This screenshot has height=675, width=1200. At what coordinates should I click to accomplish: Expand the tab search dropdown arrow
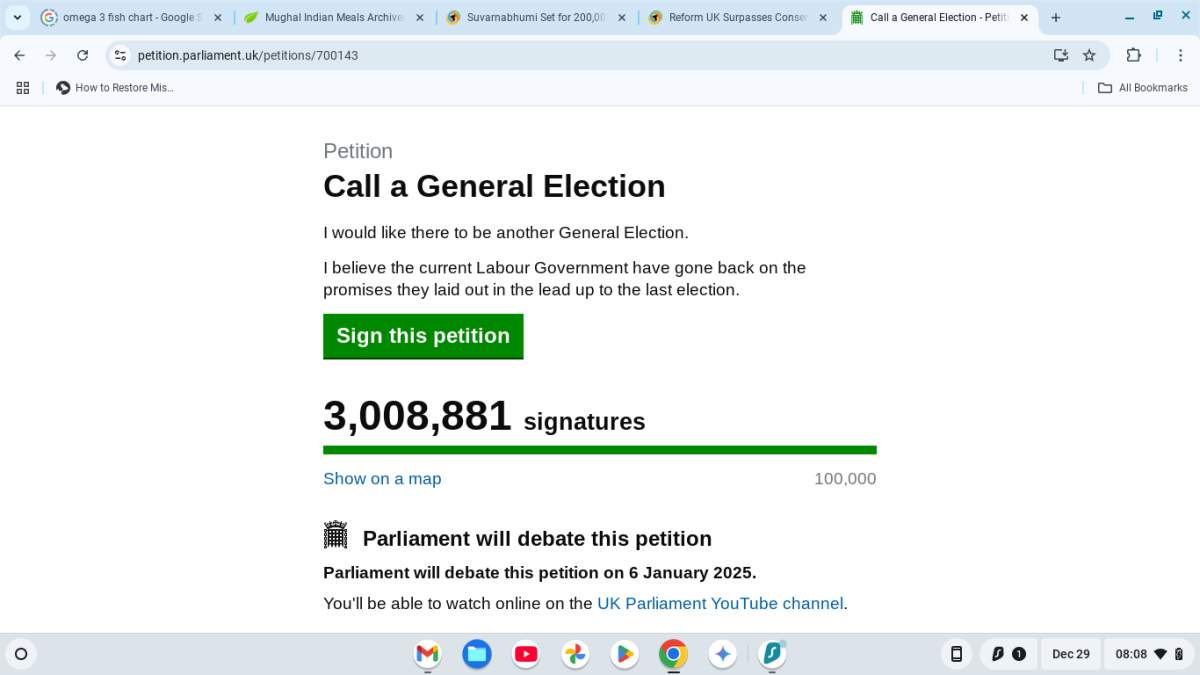click(17, 17)
